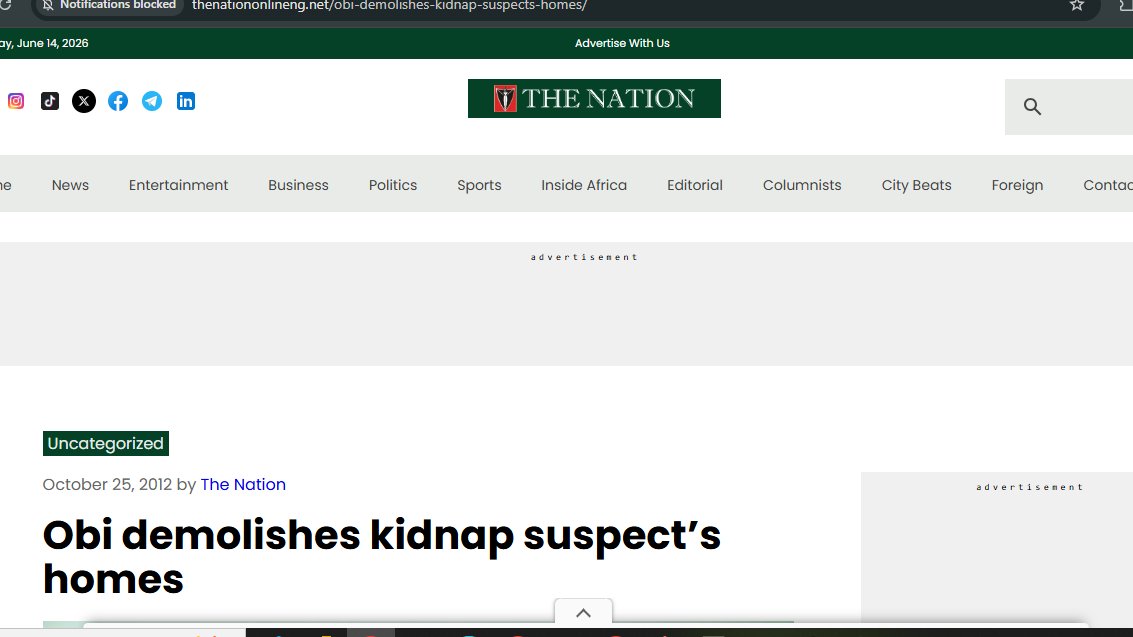Open The Nation's X (Twitter) page
The image size is (1133, 637).
(84, 101)
